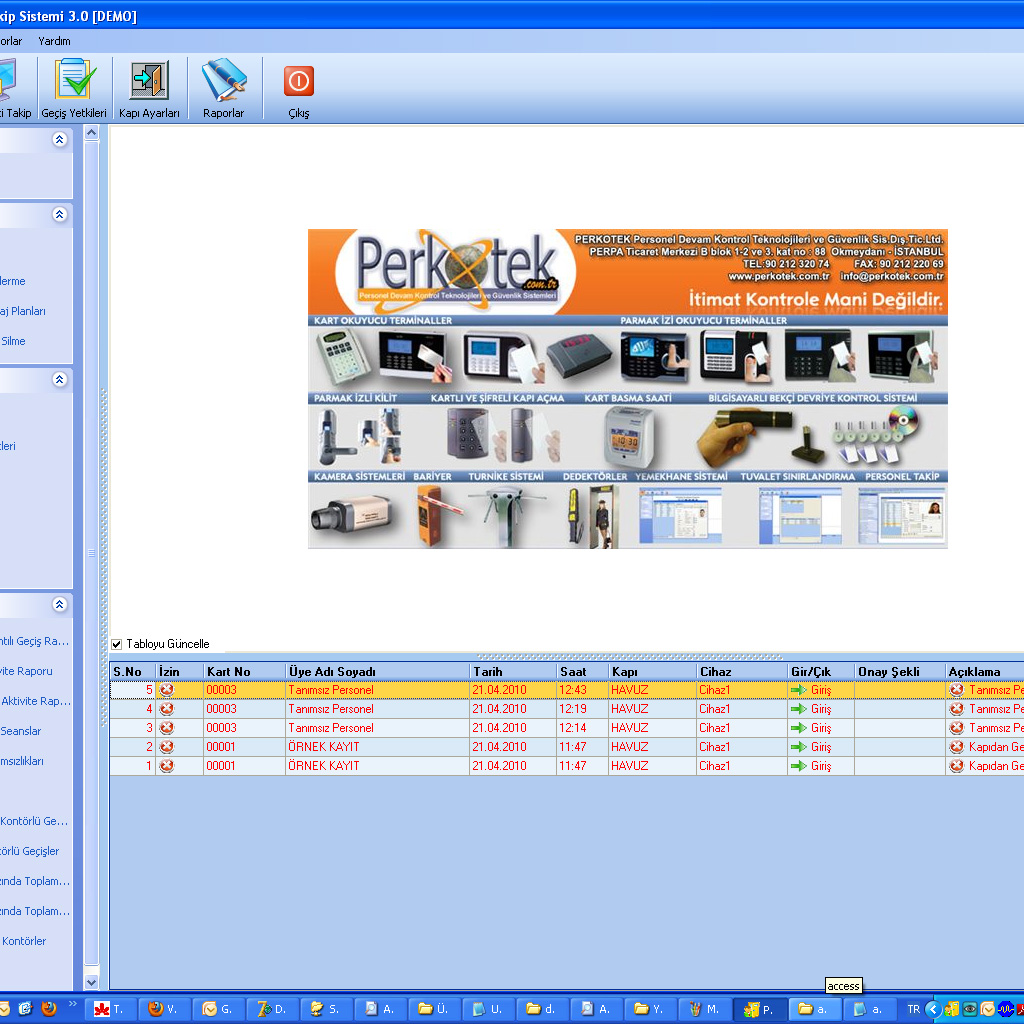
Task: Open the Kontörler sidebar link
Action: 25,941
